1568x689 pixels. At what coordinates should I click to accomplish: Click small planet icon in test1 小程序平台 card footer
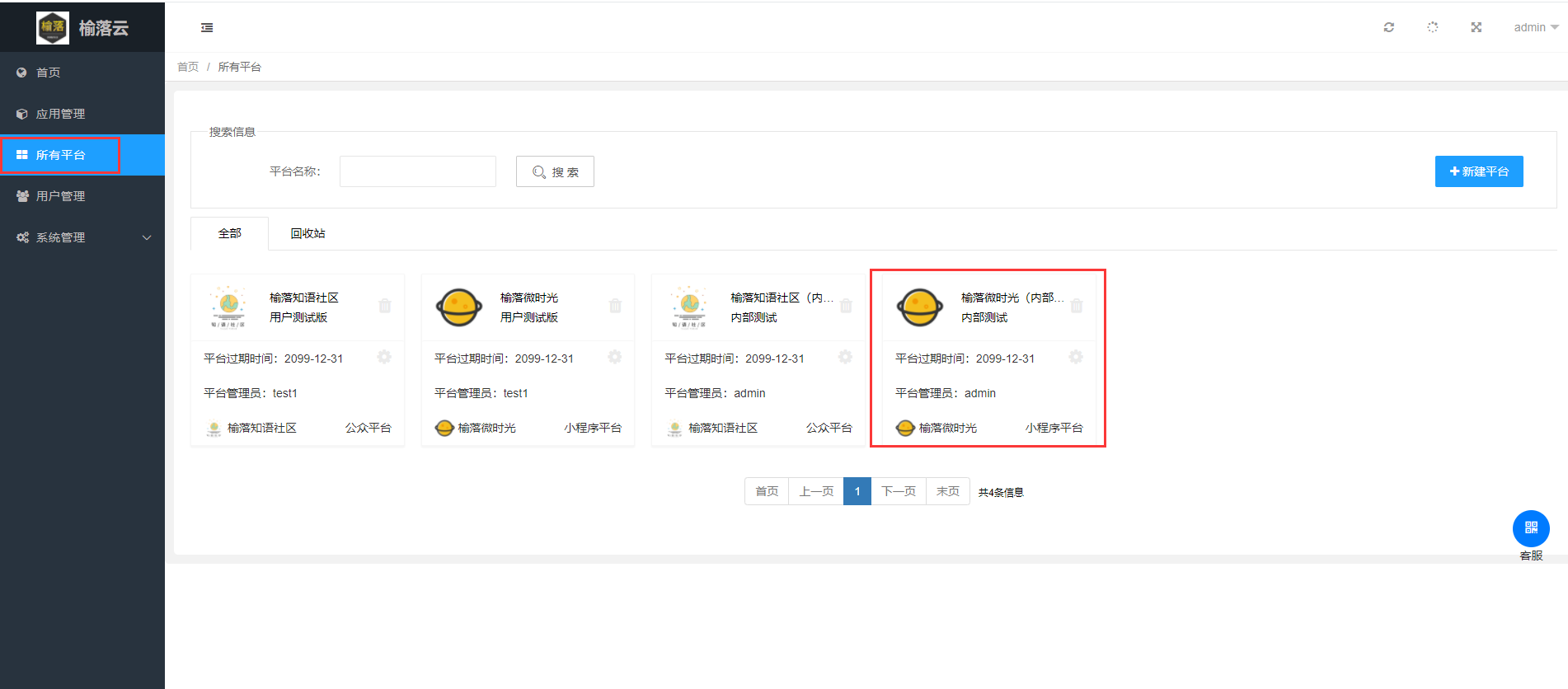pyautogui.click(x=444, y=429)
